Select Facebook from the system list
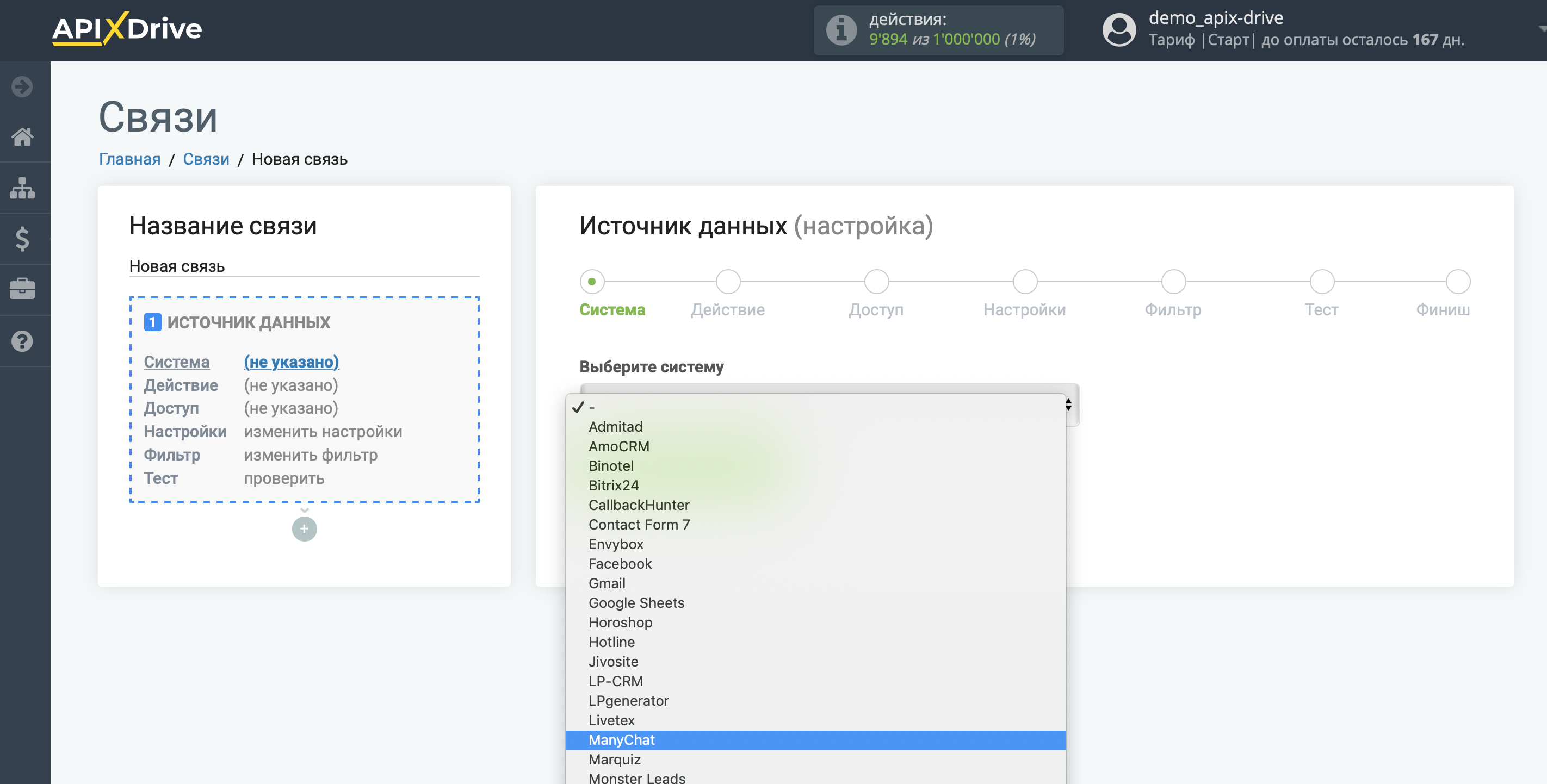Screen dimensions: 1547x784 coord(815,564)
